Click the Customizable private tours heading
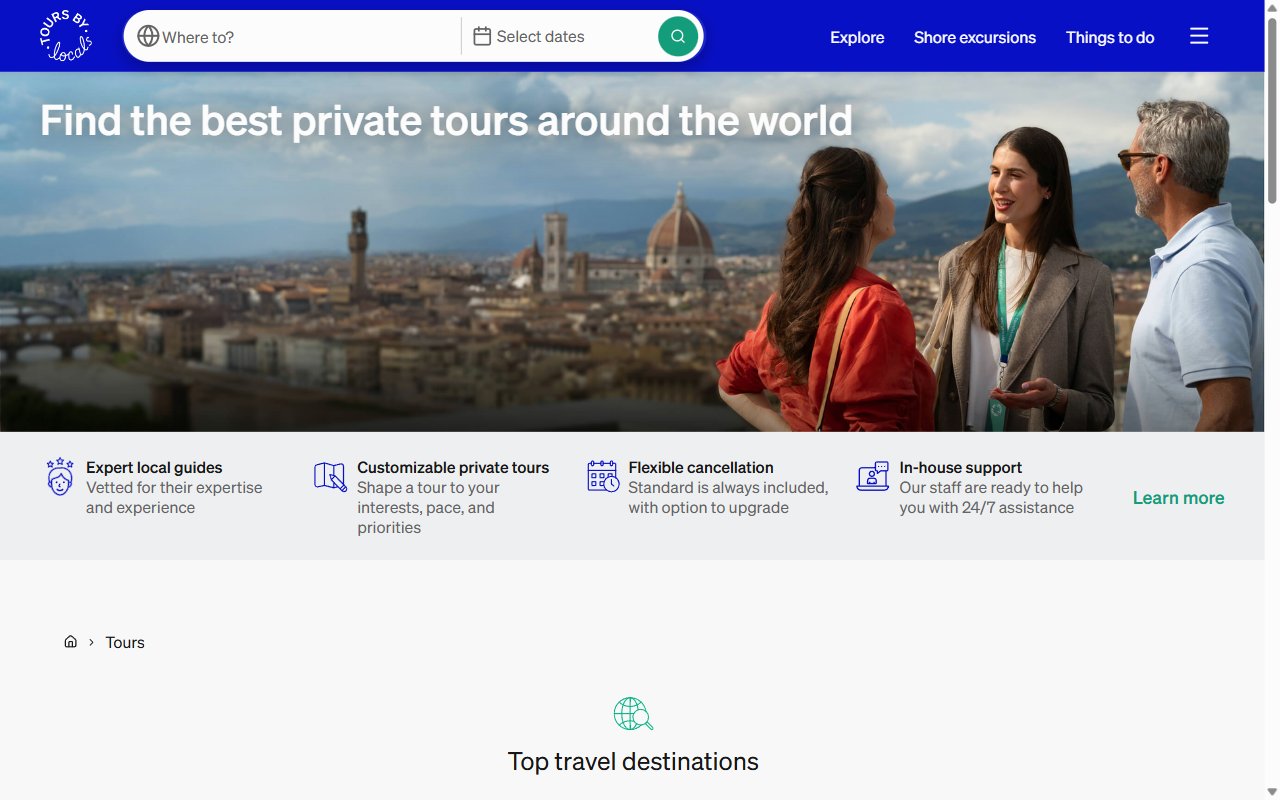 pyautogui.click(x=453, y=467)
